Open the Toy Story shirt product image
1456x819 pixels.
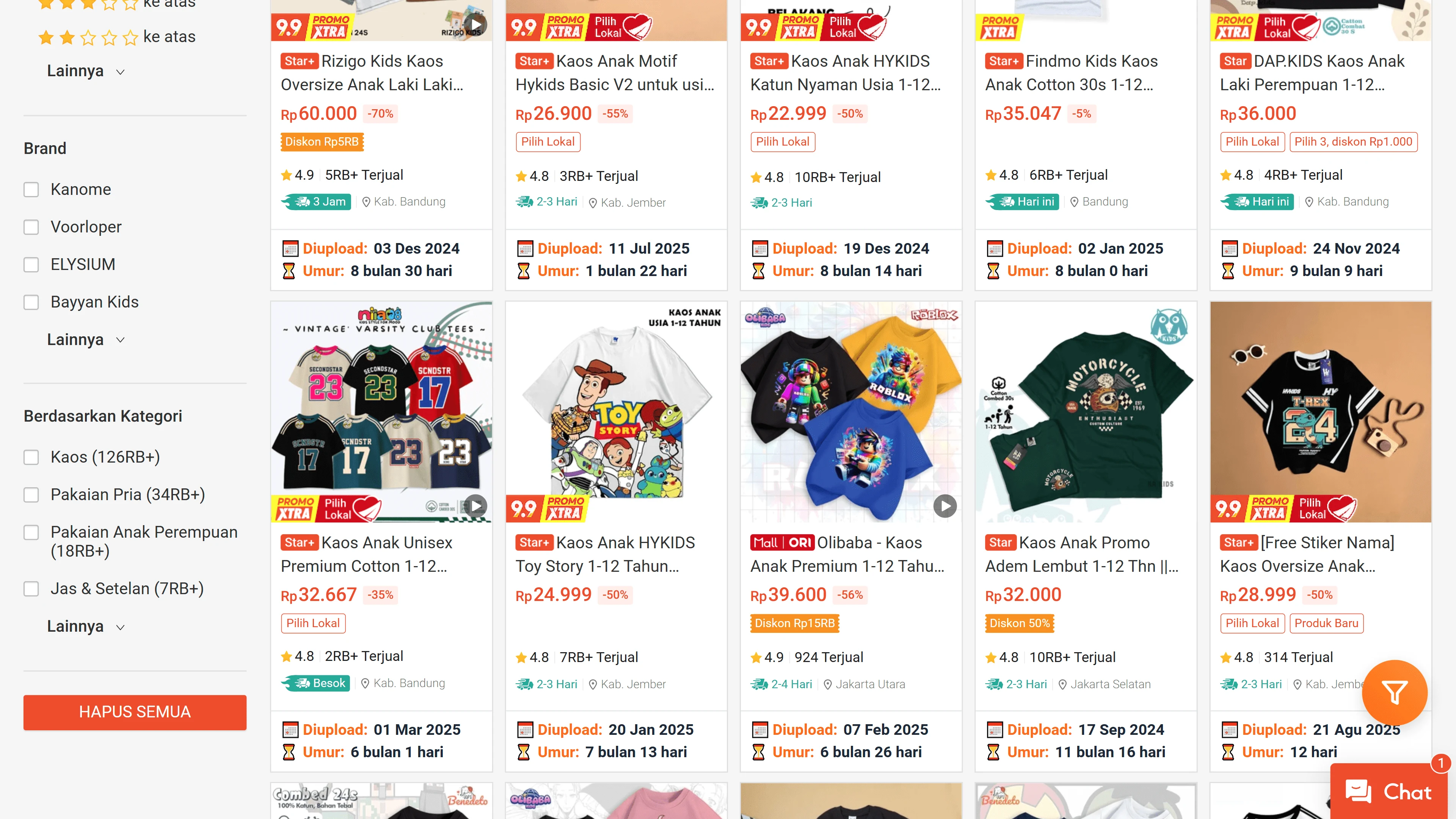[x=616, y=411]
